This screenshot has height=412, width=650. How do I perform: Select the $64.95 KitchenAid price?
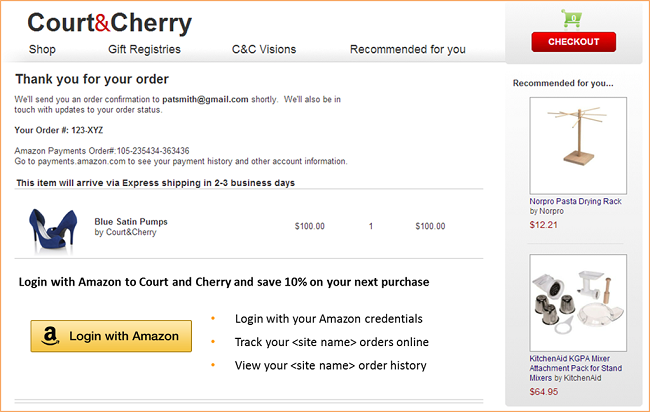544,391
